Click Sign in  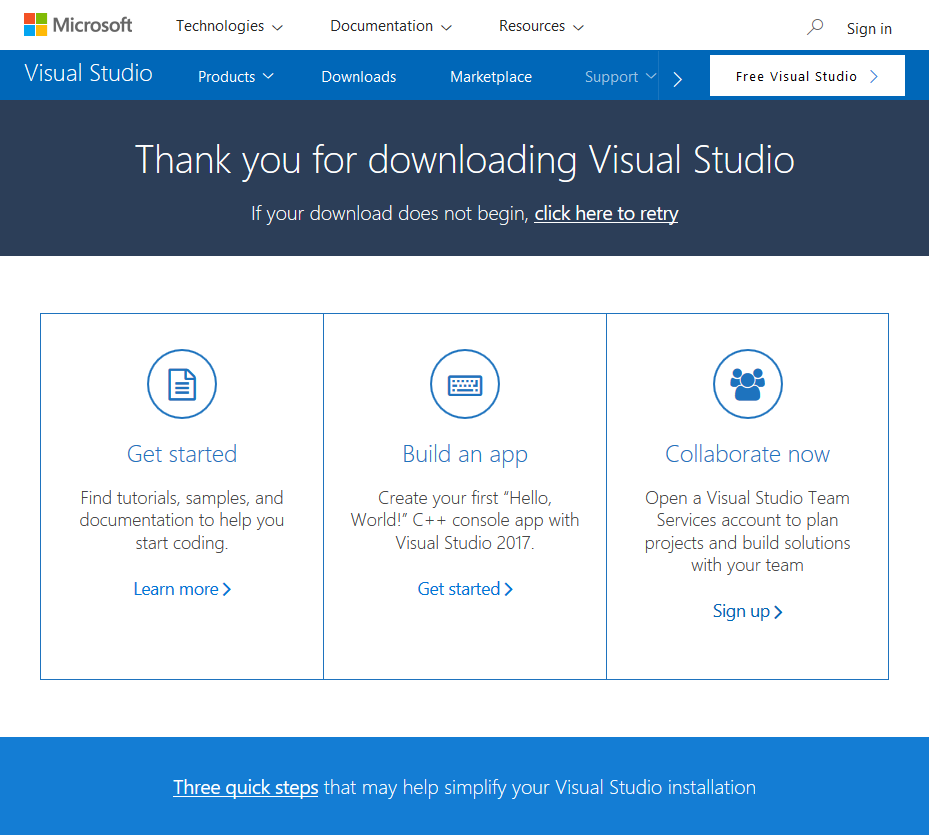coord(869,28)
